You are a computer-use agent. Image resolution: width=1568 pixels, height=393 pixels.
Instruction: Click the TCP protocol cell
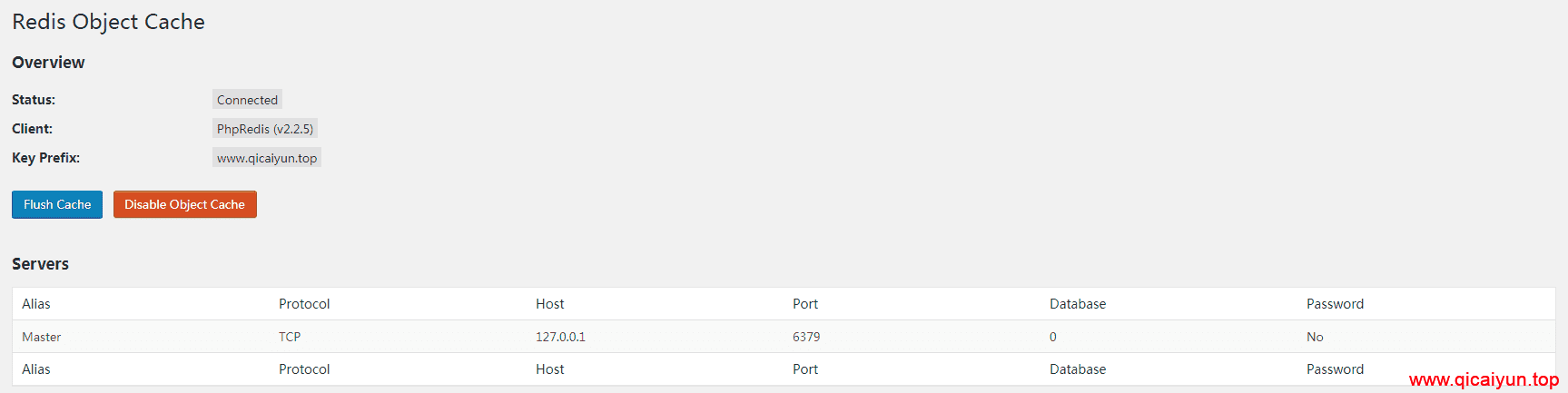coord(290,337)
